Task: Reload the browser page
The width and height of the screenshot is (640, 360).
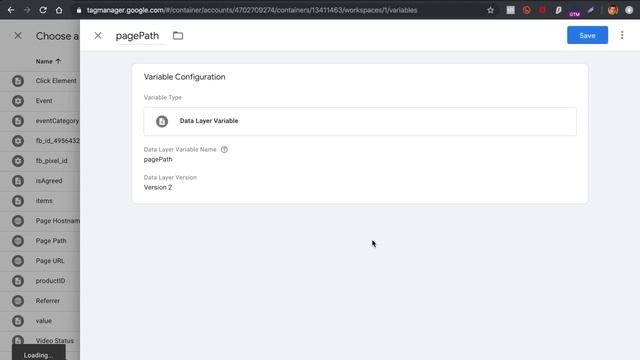Action: tap(43, 10)
